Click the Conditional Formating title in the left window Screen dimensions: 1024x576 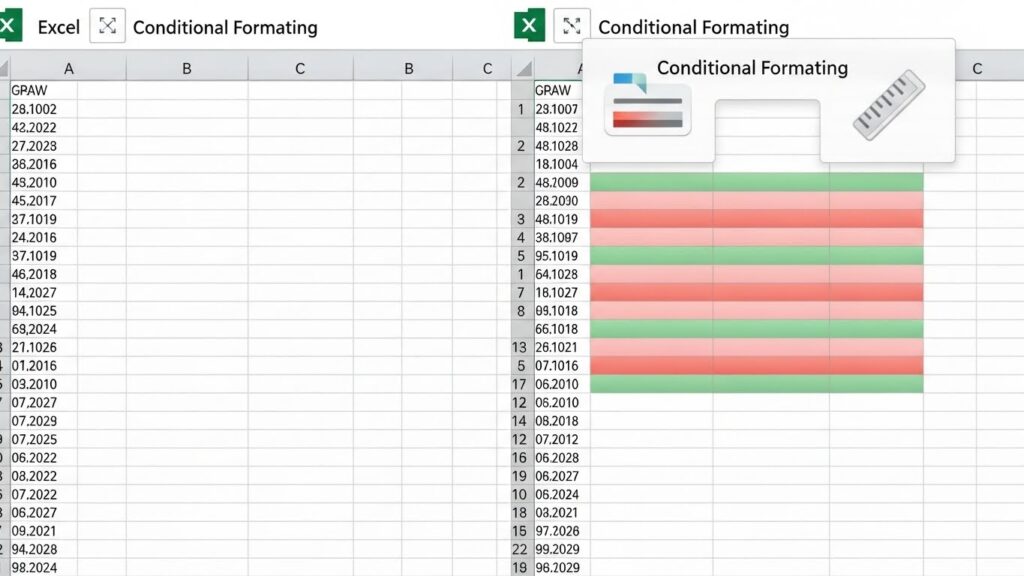tap(225, 28)
